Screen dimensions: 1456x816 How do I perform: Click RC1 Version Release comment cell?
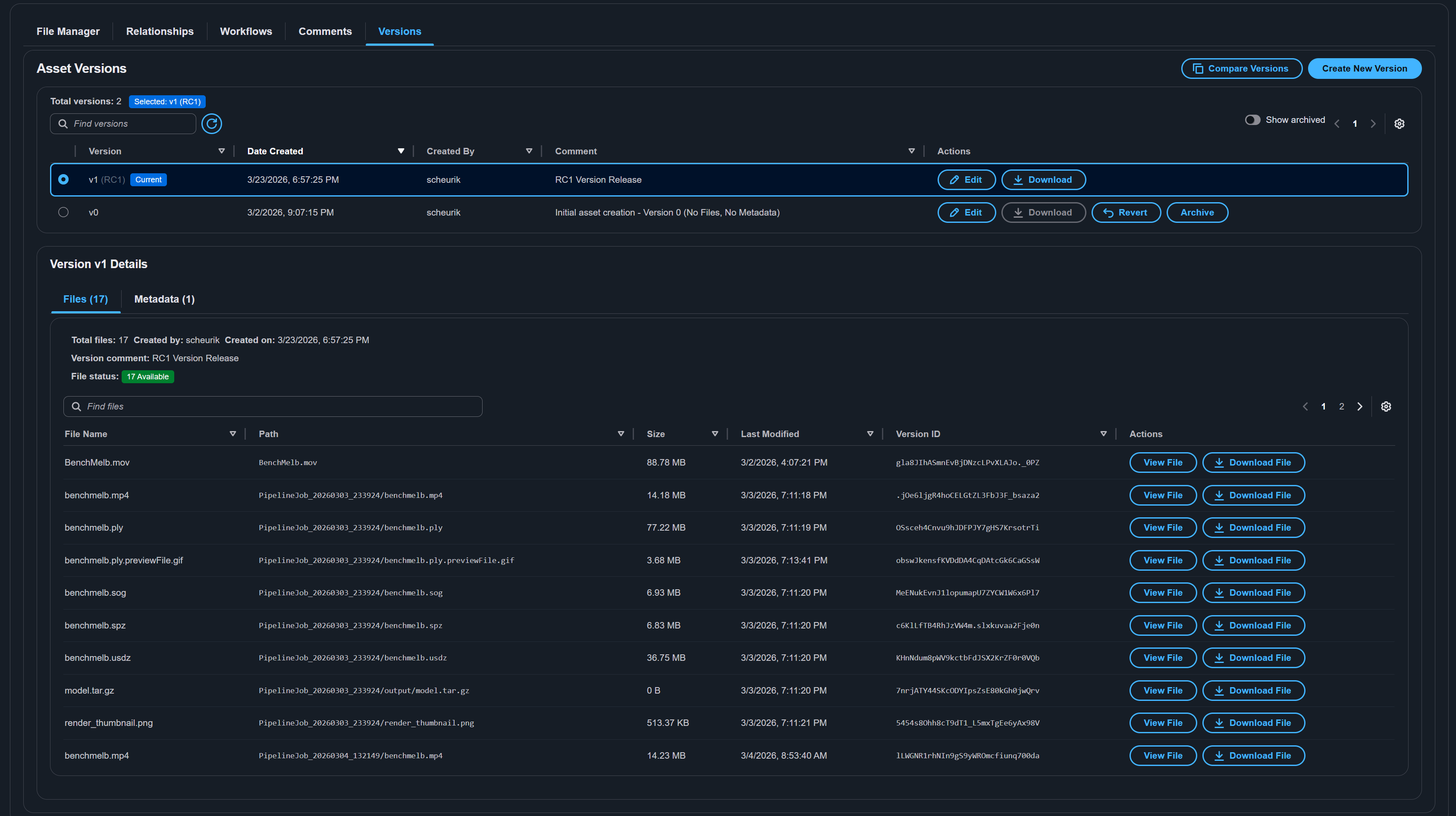point(598,179)
